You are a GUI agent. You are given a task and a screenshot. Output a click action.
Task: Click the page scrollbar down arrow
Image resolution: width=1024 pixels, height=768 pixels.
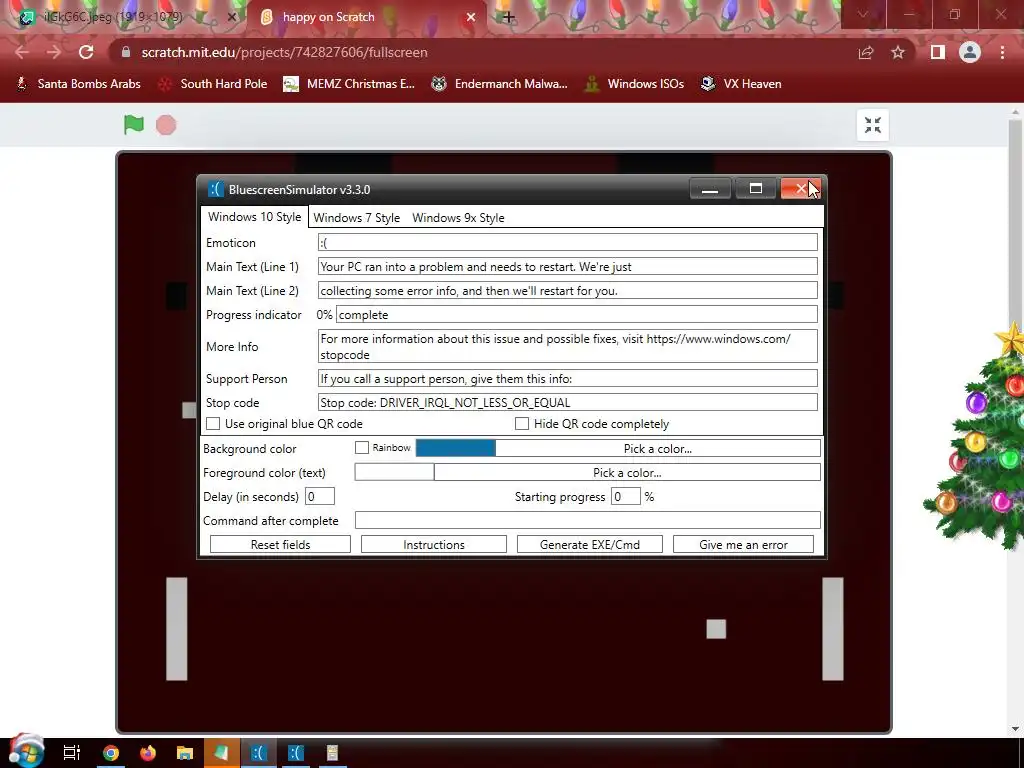1015,728
